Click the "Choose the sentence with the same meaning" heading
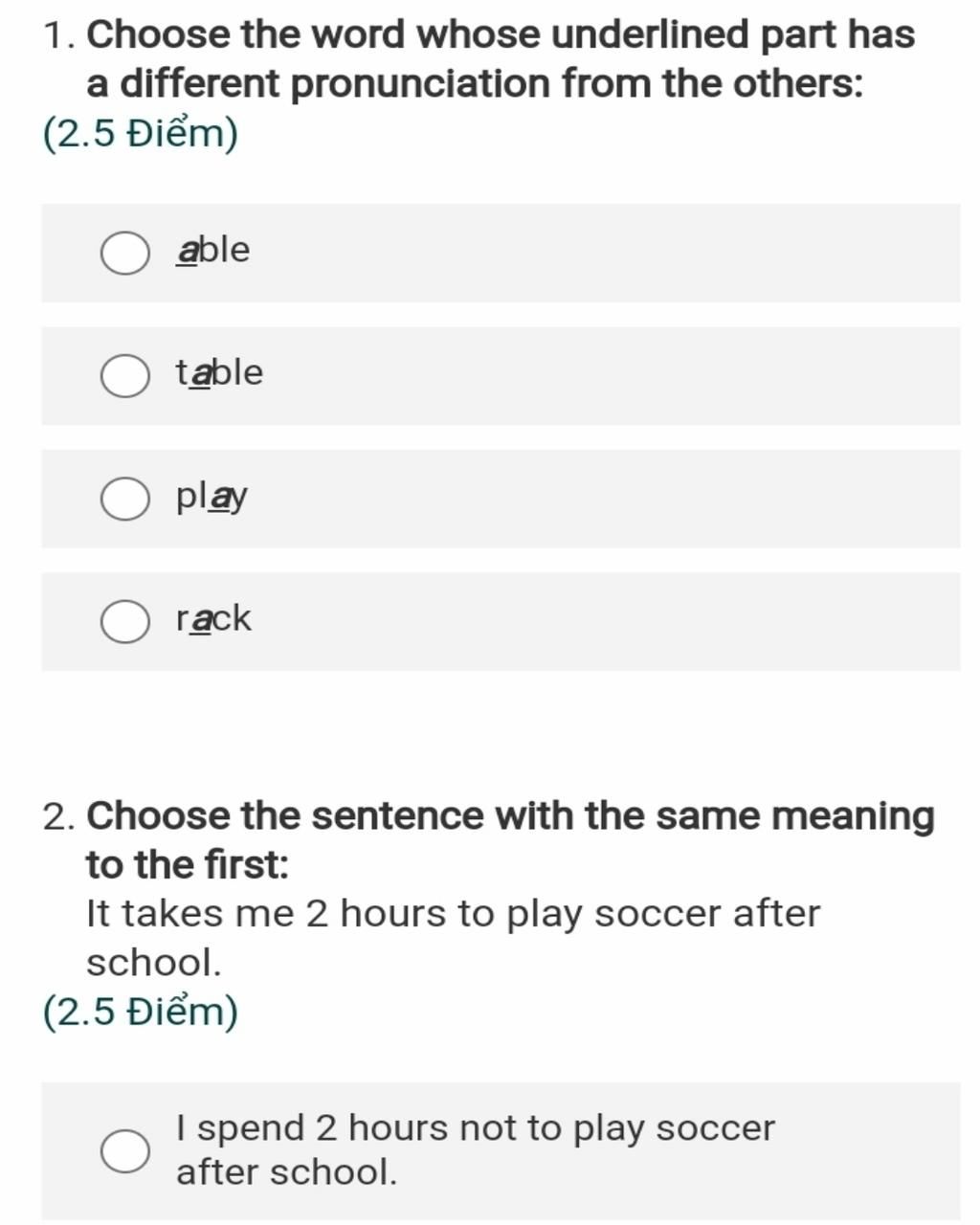Viewport: 980px width, 1225px height. coord(510,840)
